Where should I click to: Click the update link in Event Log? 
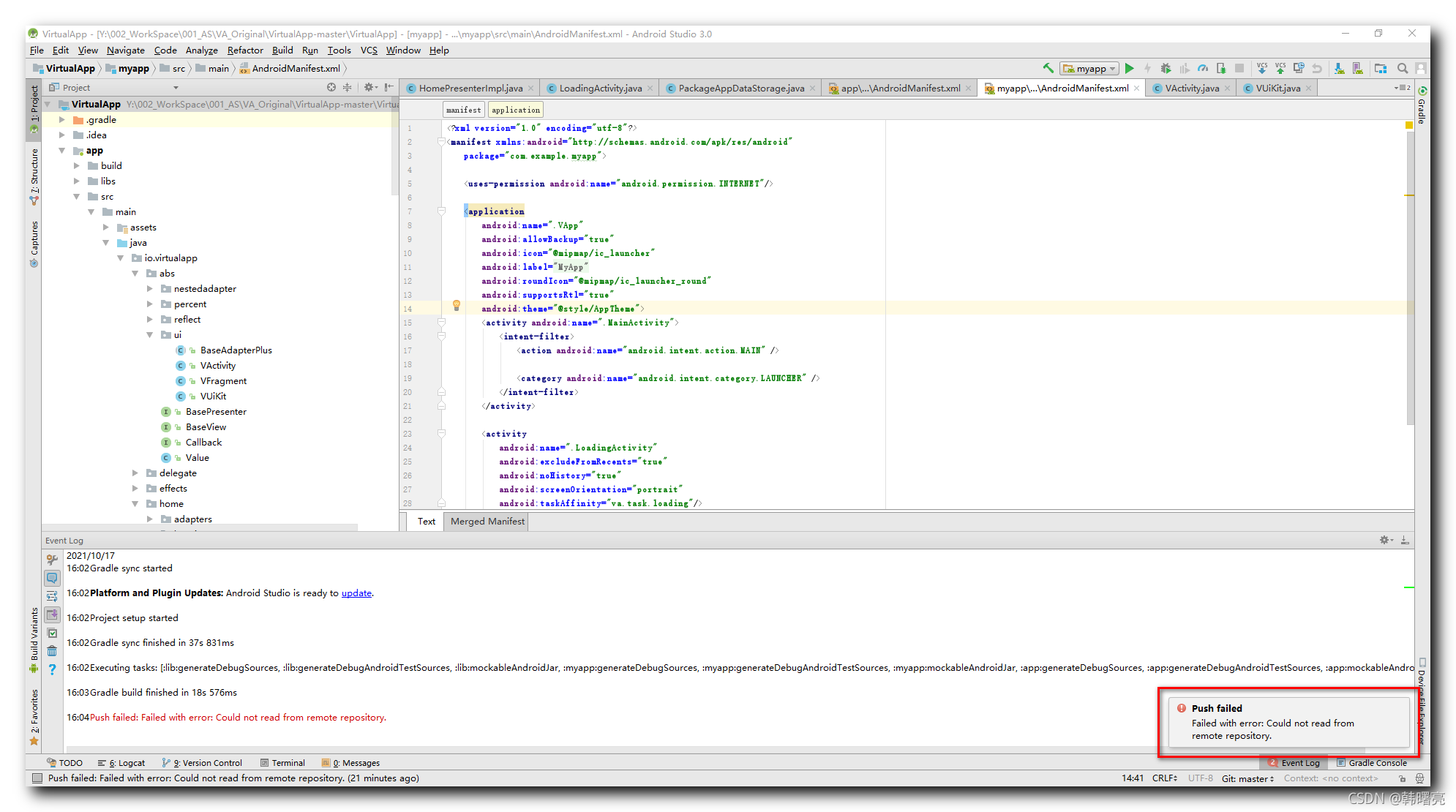coord(356,593)
